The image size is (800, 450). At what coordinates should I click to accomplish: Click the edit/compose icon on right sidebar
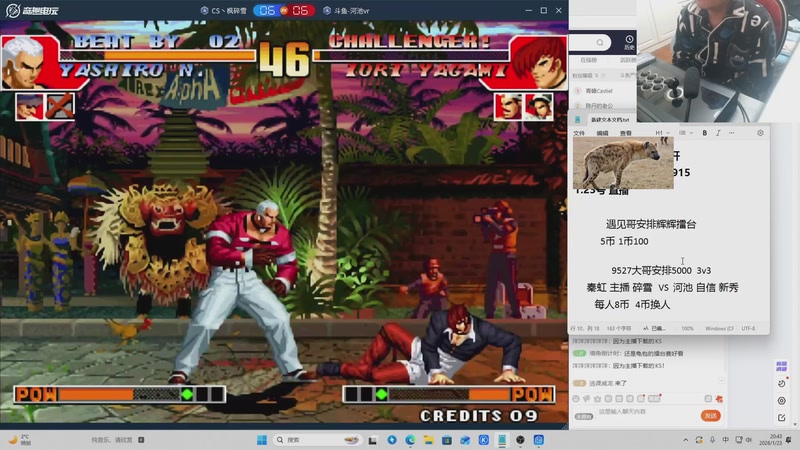(x=782, y=417)
